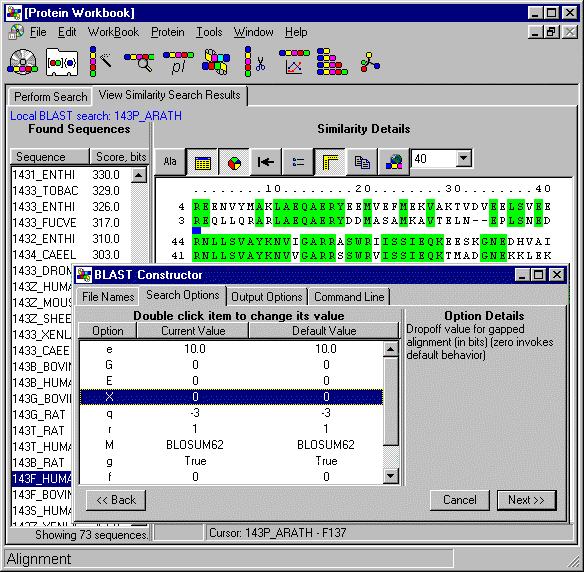Open the File menu
Viewport: 584px width, 572px height.
(38, 32)
